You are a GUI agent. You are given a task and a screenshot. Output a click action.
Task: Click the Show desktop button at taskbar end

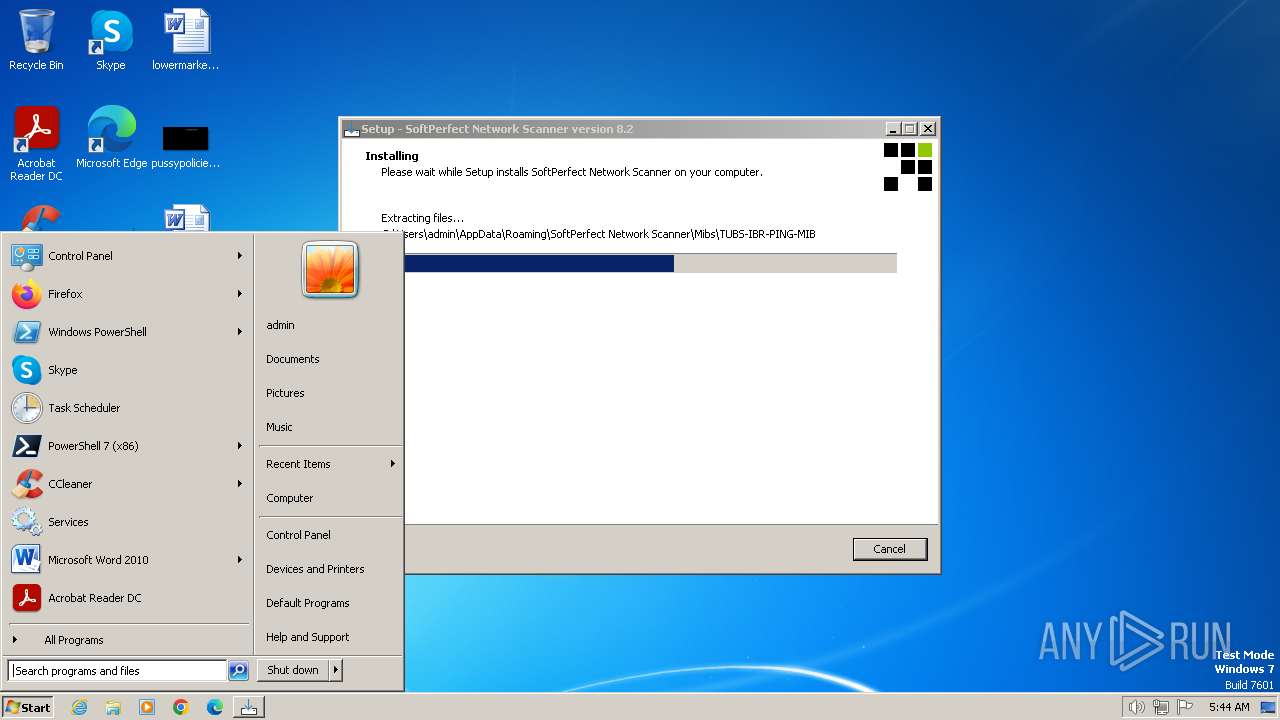tap(1268, 707)
